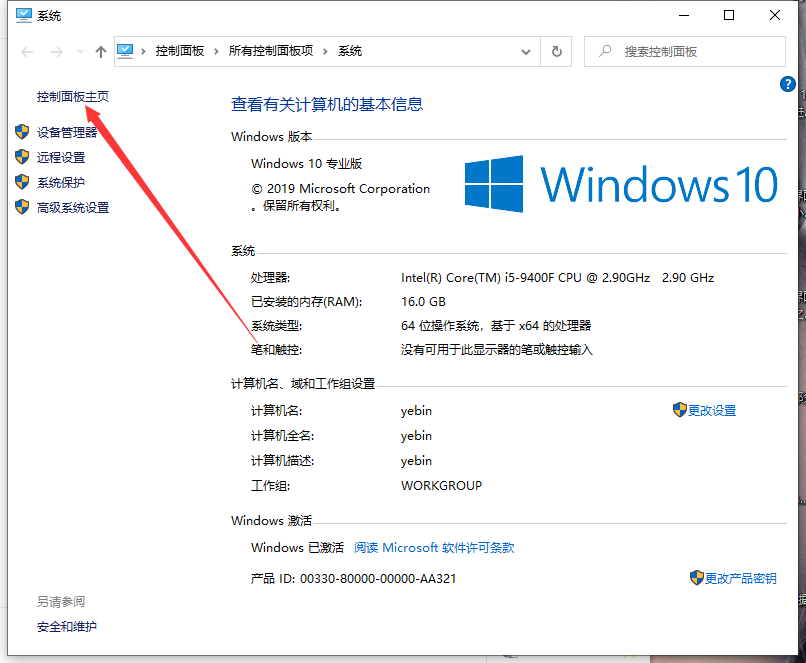The image size is (806, 663).
Task: Click the shield icon beside 设备管理器
Action: 22,132
